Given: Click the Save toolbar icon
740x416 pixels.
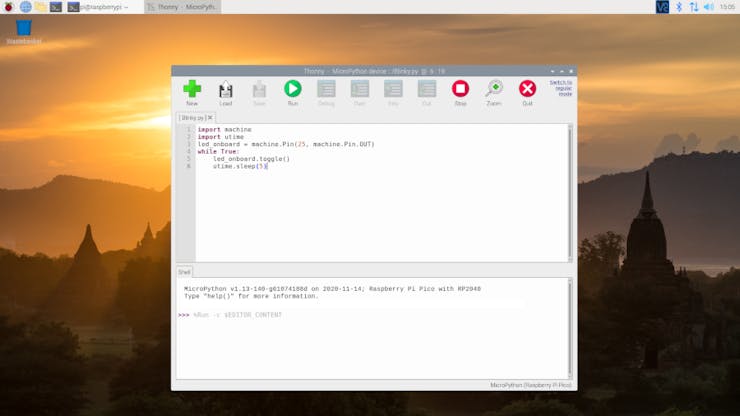Looking at the screenshot, I should [259, 92].
